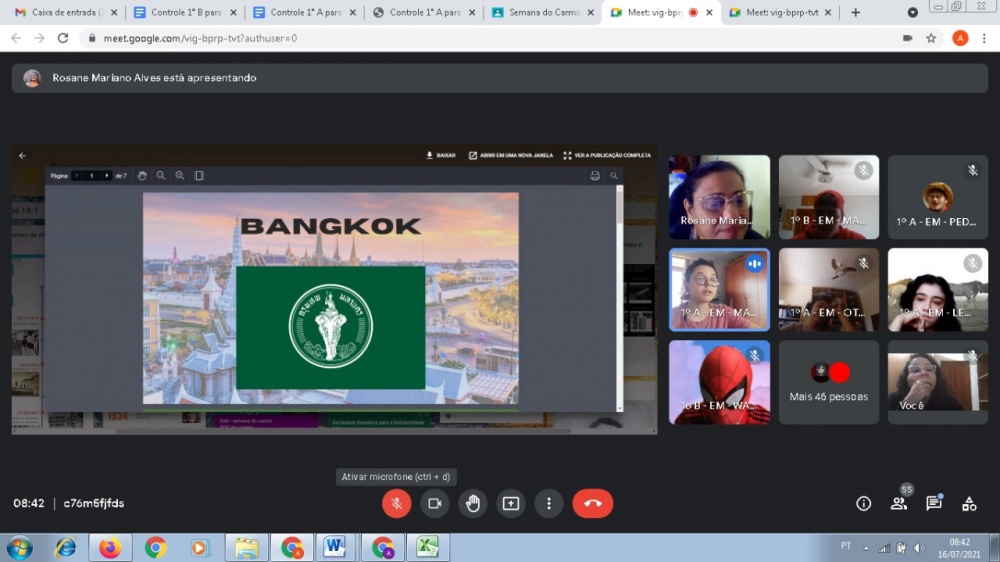Click zoom out magnifier in viewer toolbar
The image size is (1000, 562).
point(161,175)
